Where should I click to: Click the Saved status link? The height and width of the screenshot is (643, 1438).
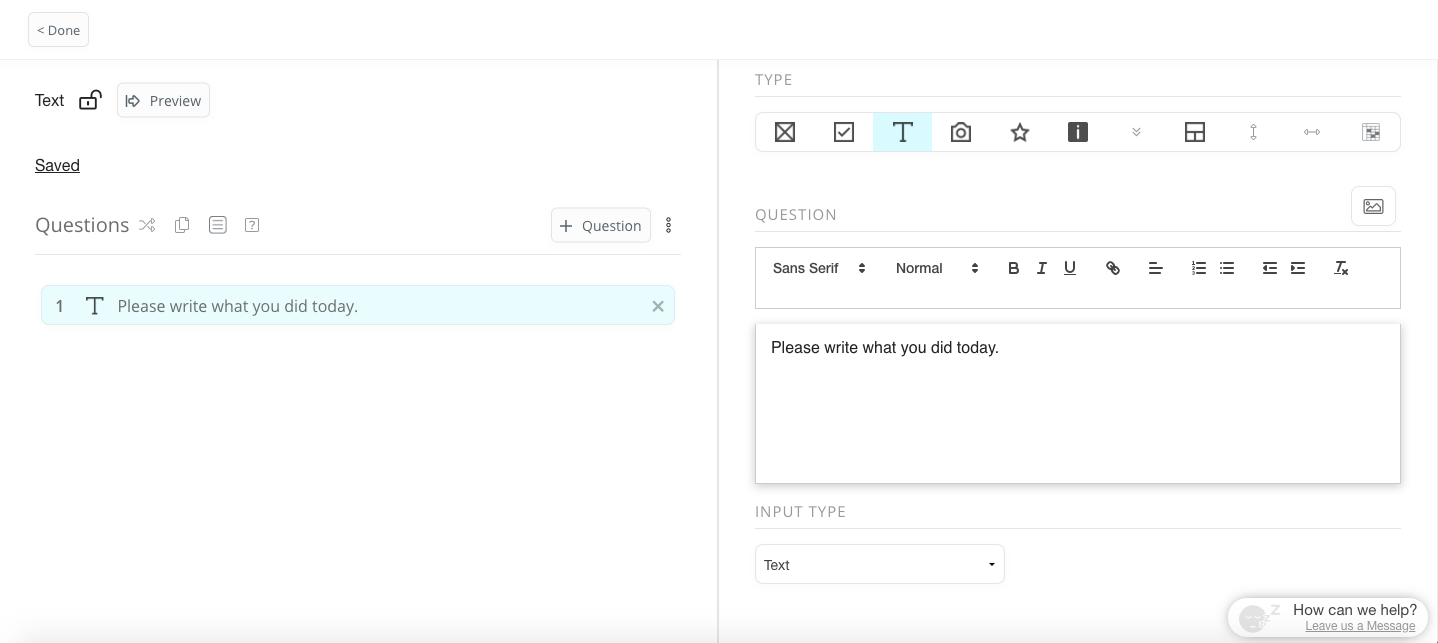coord(57,165)
